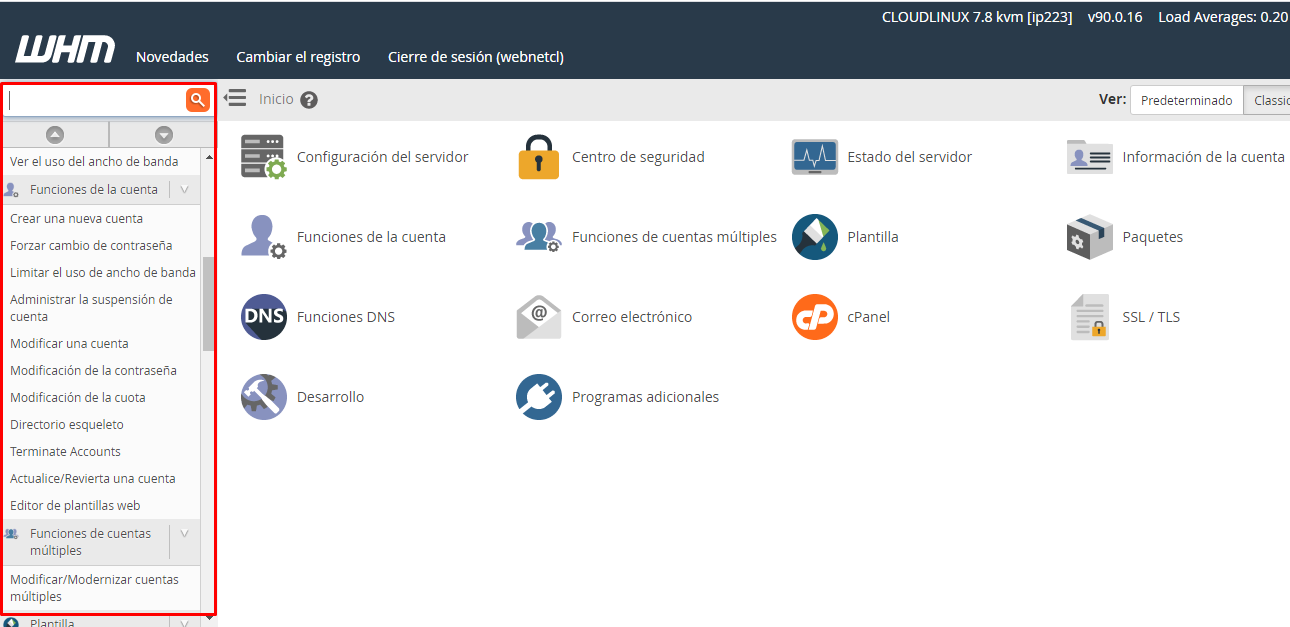This screenshot has height=627, width=1290.
Task: Collapse the Funciones de cuentas múltiples sidebar section
Action: click(x=184, y=534)
